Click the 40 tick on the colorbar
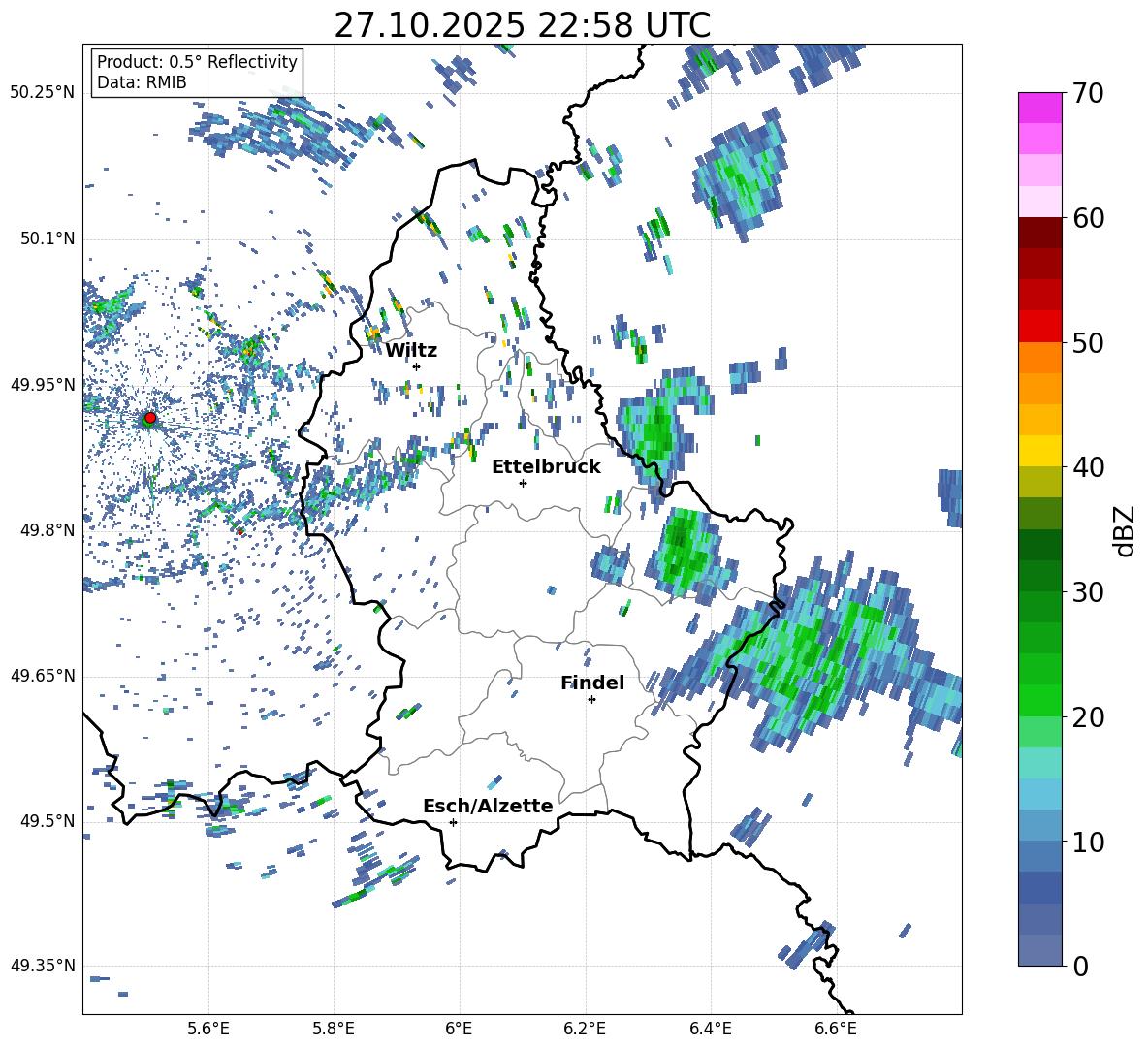This screenshot has width=1148, height=1048. (1088, 467)
